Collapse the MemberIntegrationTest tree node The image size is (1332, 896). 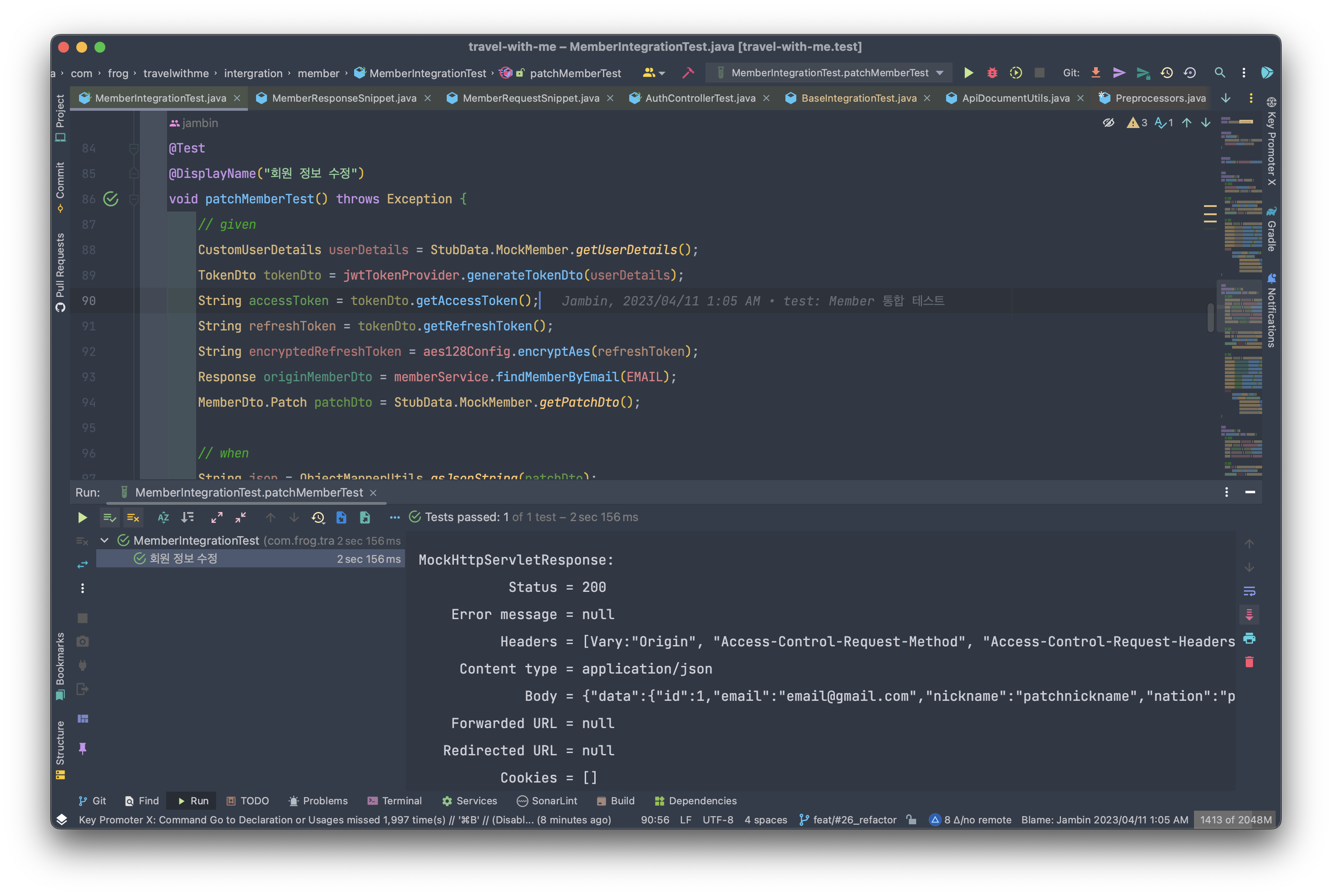click(104, 540)
